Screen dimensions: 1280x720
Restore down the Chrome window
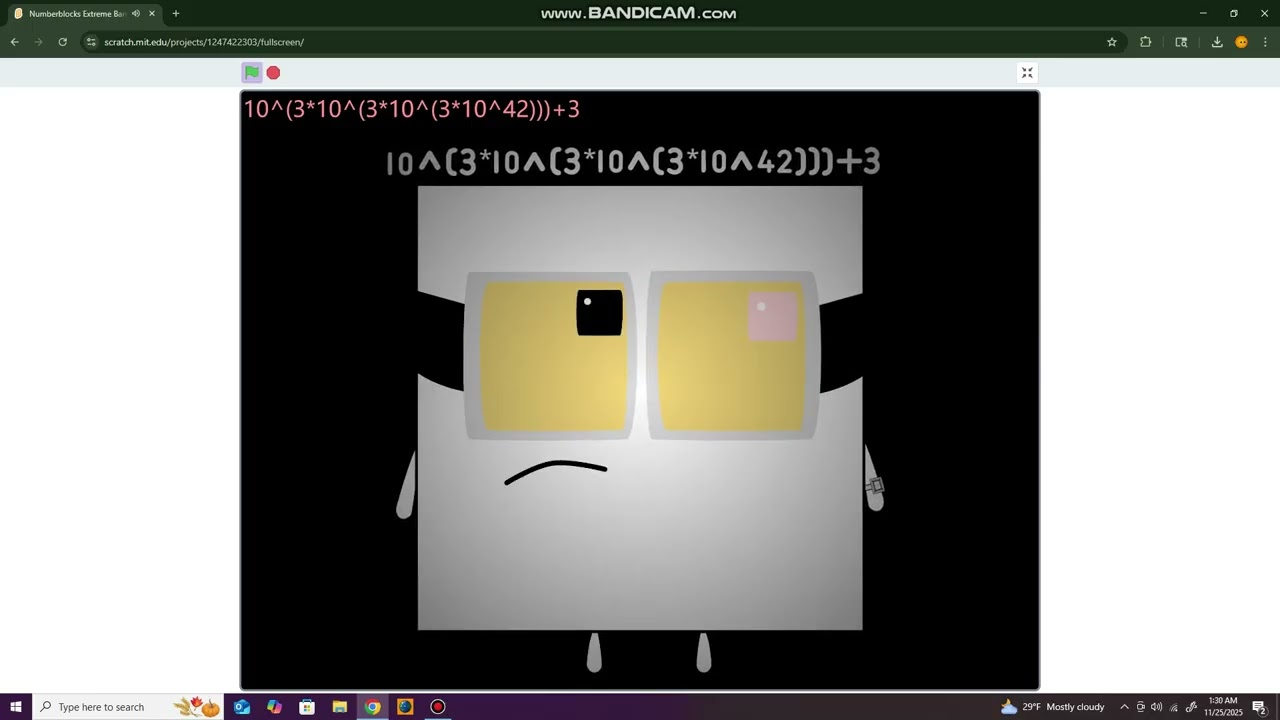1234,14
